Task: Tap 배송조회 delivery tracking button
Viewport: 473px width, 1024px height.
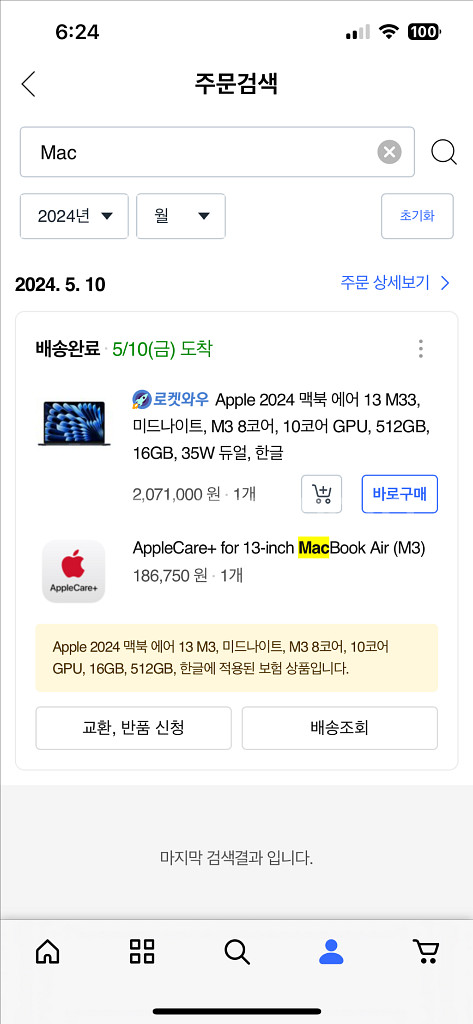Action: pos(340,728)
